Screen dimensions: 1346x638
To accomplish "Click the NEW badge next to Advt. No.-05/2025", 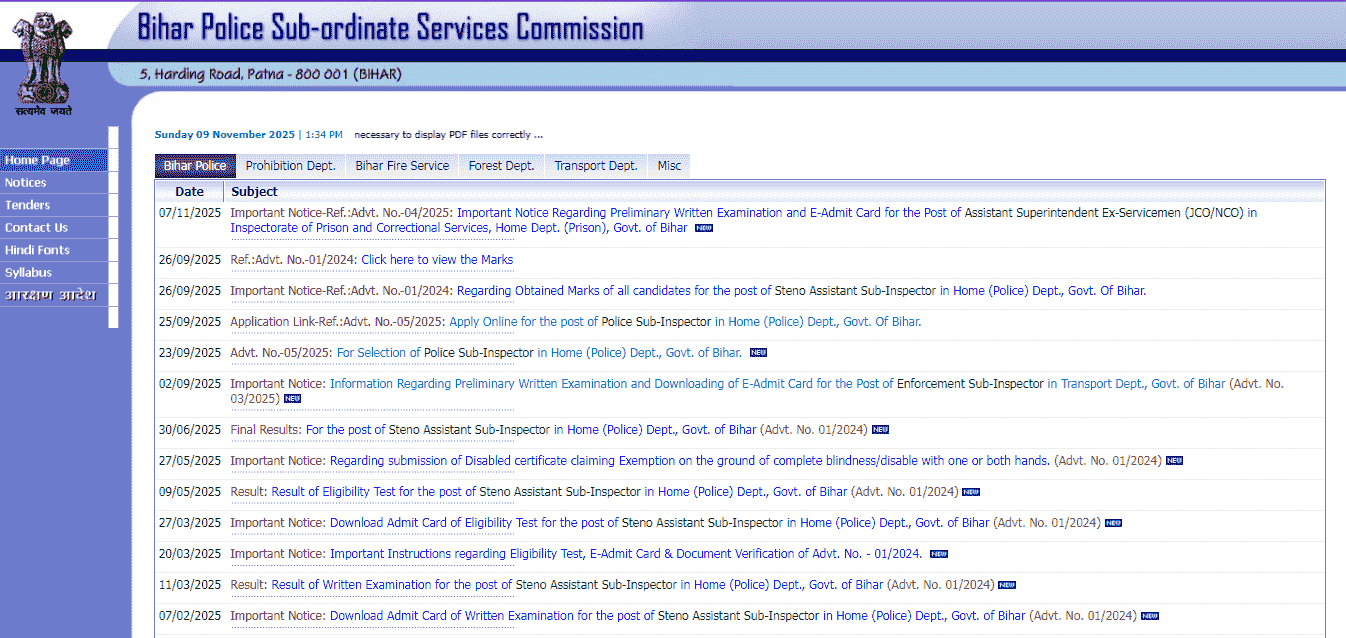I will pos(757,352).
